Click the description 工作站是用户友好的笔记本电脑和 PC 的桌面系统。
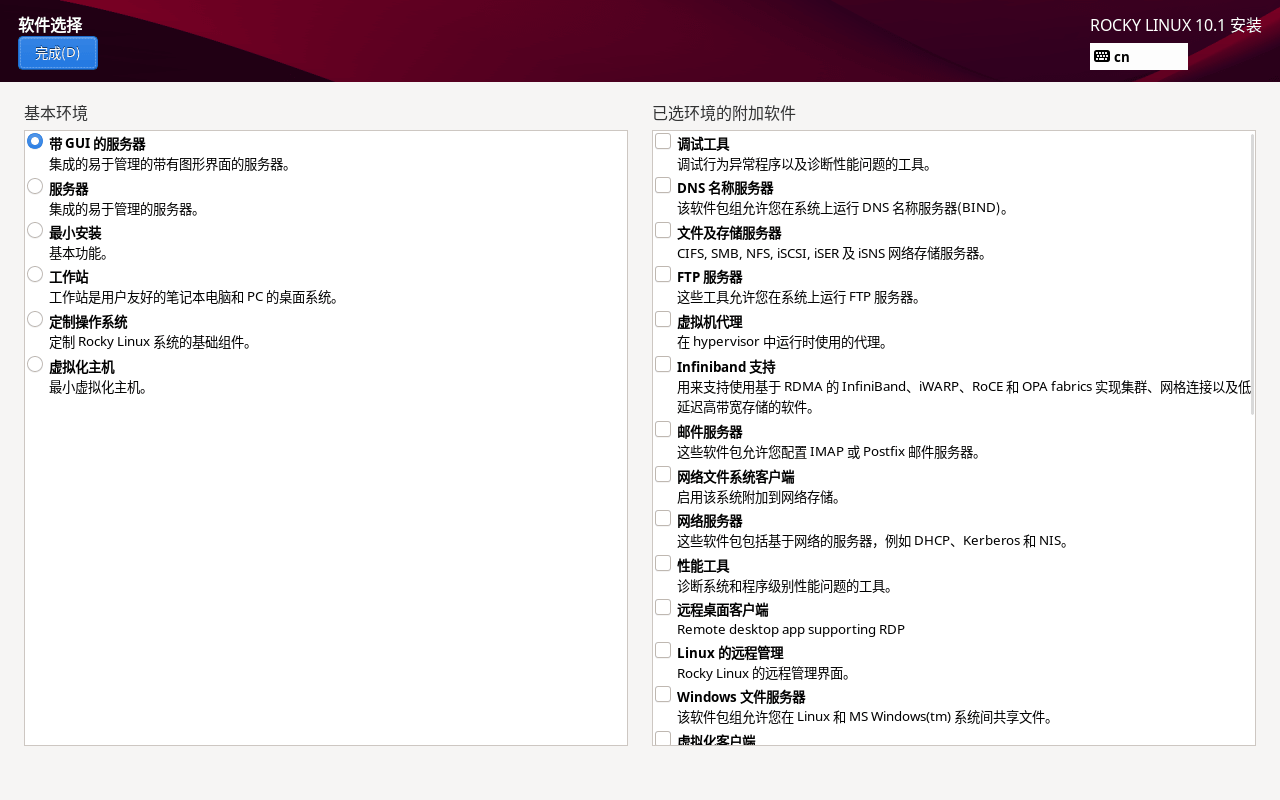This screenshot has height=800, width=1280. pyautogui.click(x=195, y=297)
